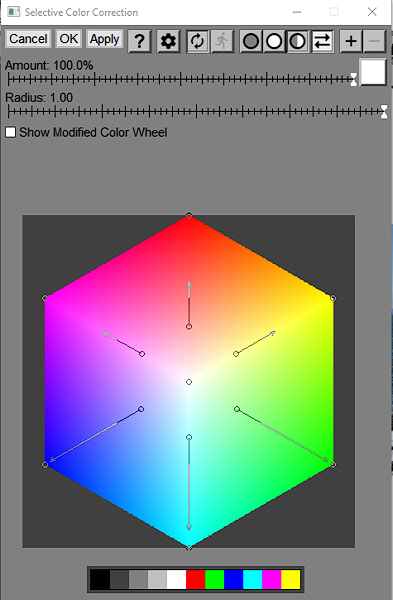Pick the cyan palette swatch

click(253, 579)
